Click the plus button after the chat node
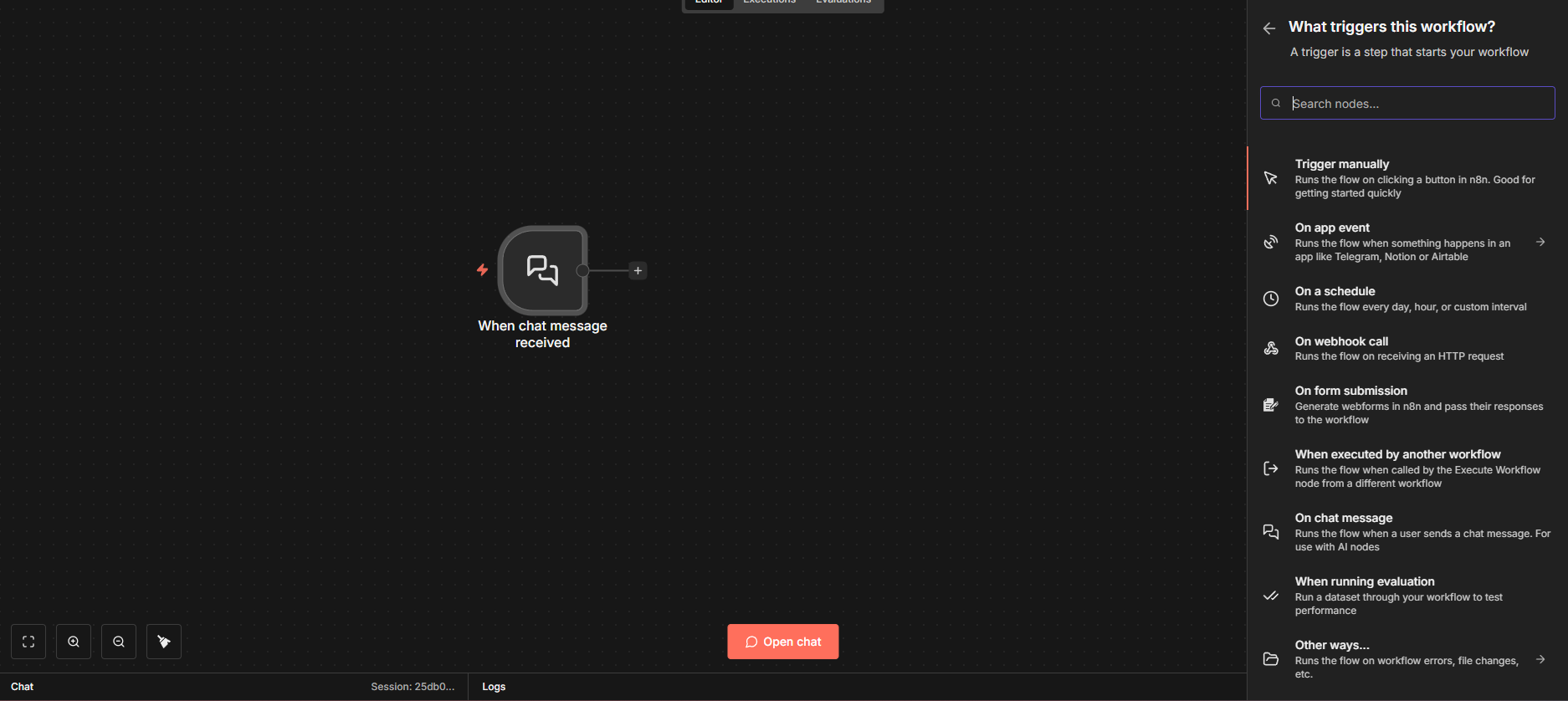 tap(638, 270)
